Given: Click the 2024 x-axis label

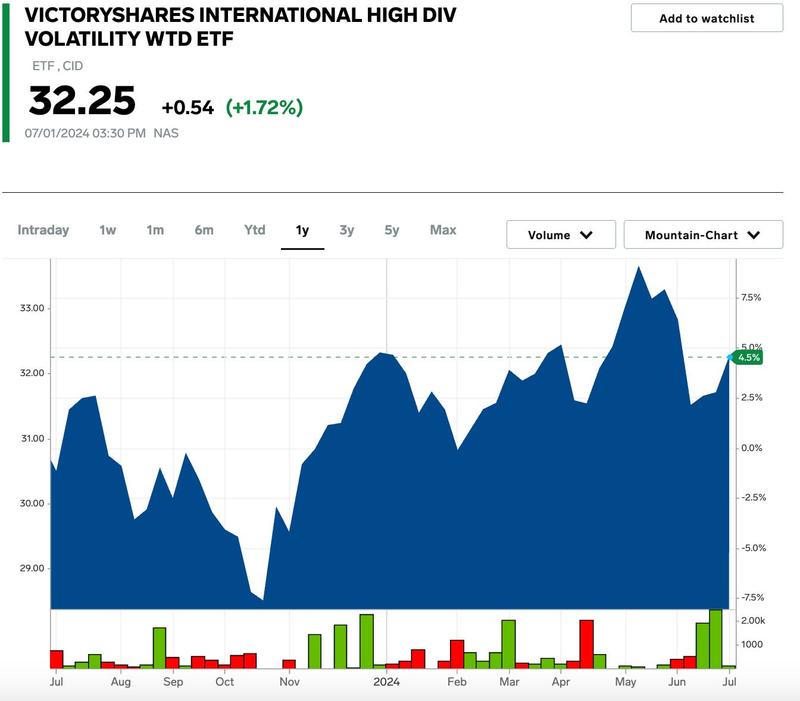Looking at the screenshot, I should (x=386, y=682).
